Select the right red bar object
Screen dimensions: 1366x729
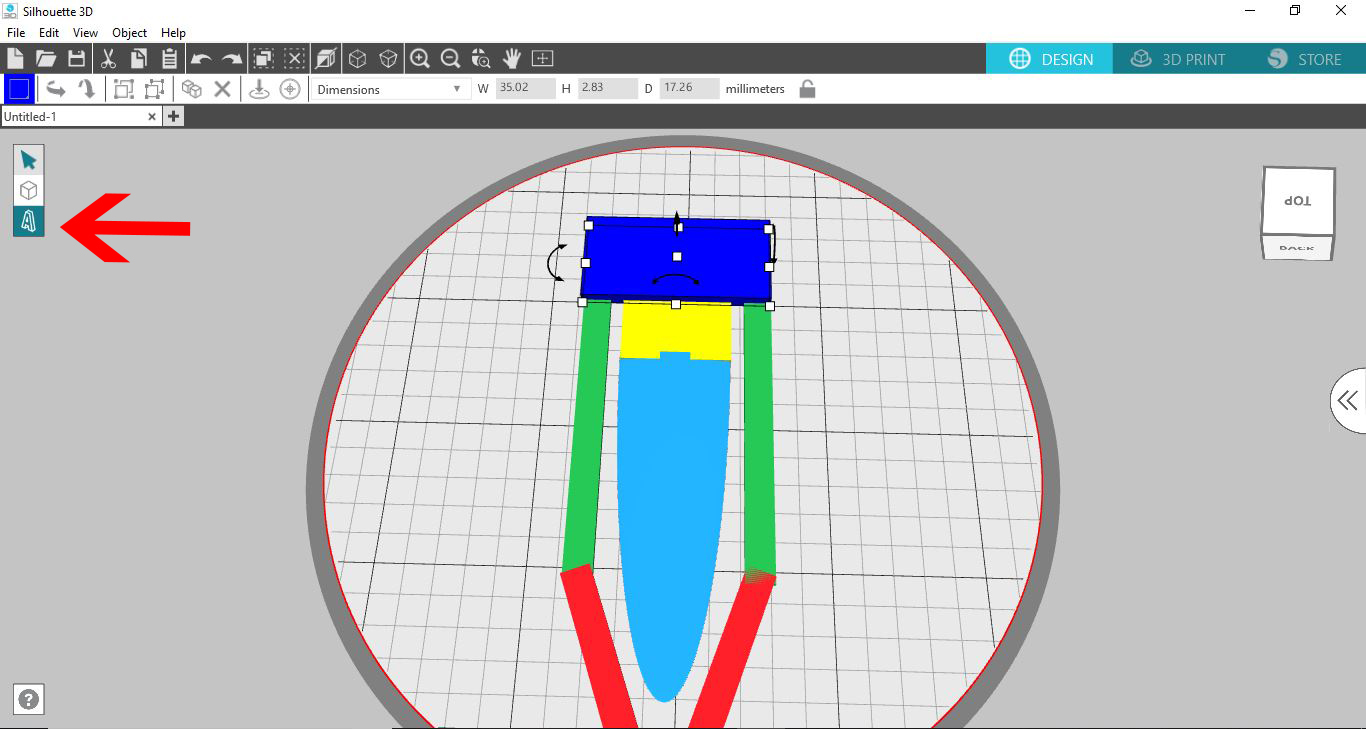pyautogui.click(x=732, y=650)
